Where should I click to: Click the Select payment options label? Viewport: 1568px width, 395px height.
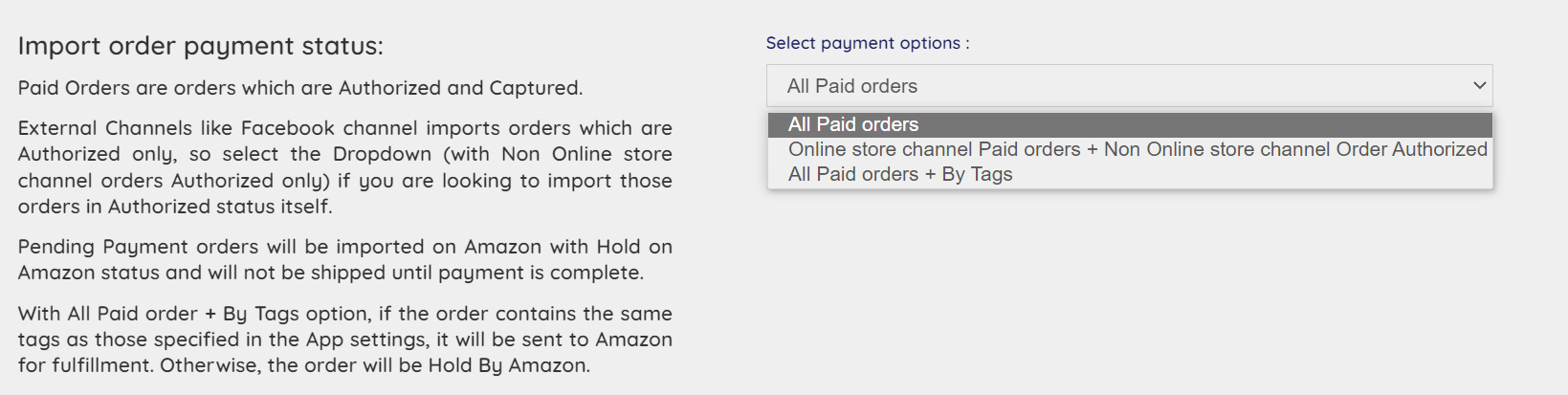pyautogui.click(x=867, y=43)
